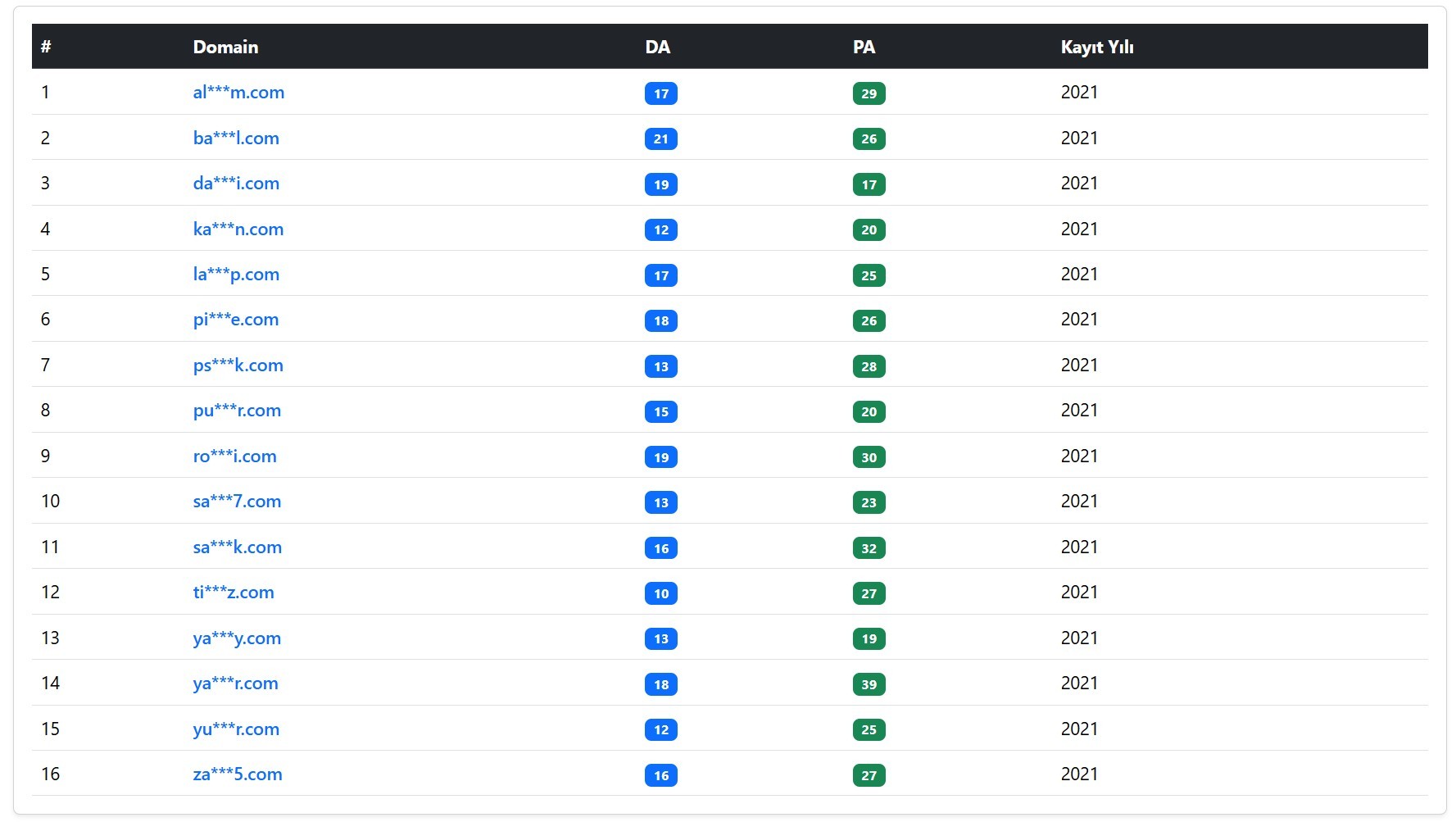The image size is (1456, 822).
Task: Open the la***p.com link
Action: (236, 275)
